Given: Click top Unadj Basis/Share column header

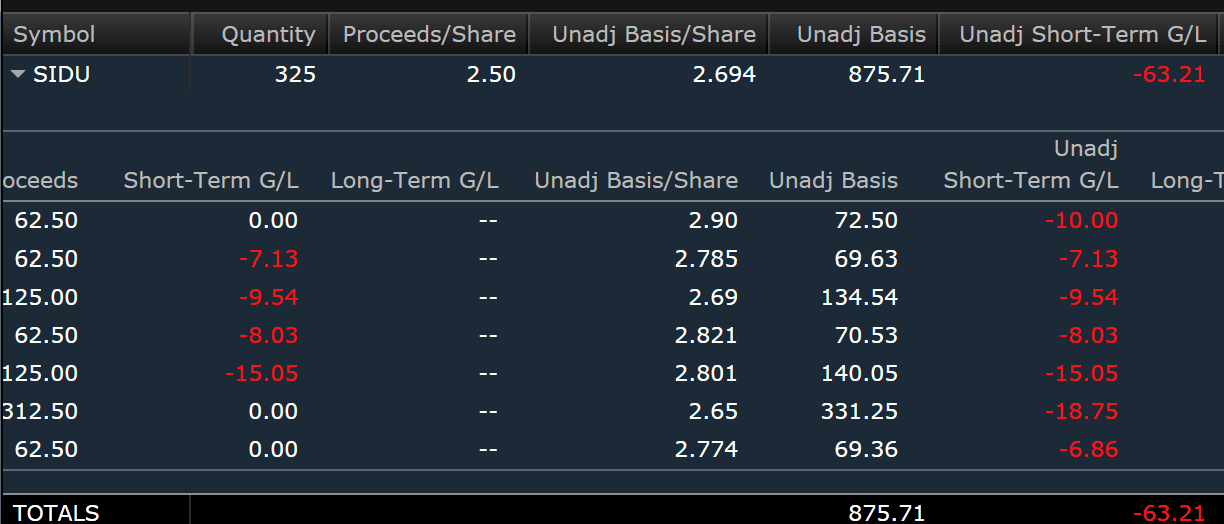Looking at the screenshot, I should tap(654, 35).
